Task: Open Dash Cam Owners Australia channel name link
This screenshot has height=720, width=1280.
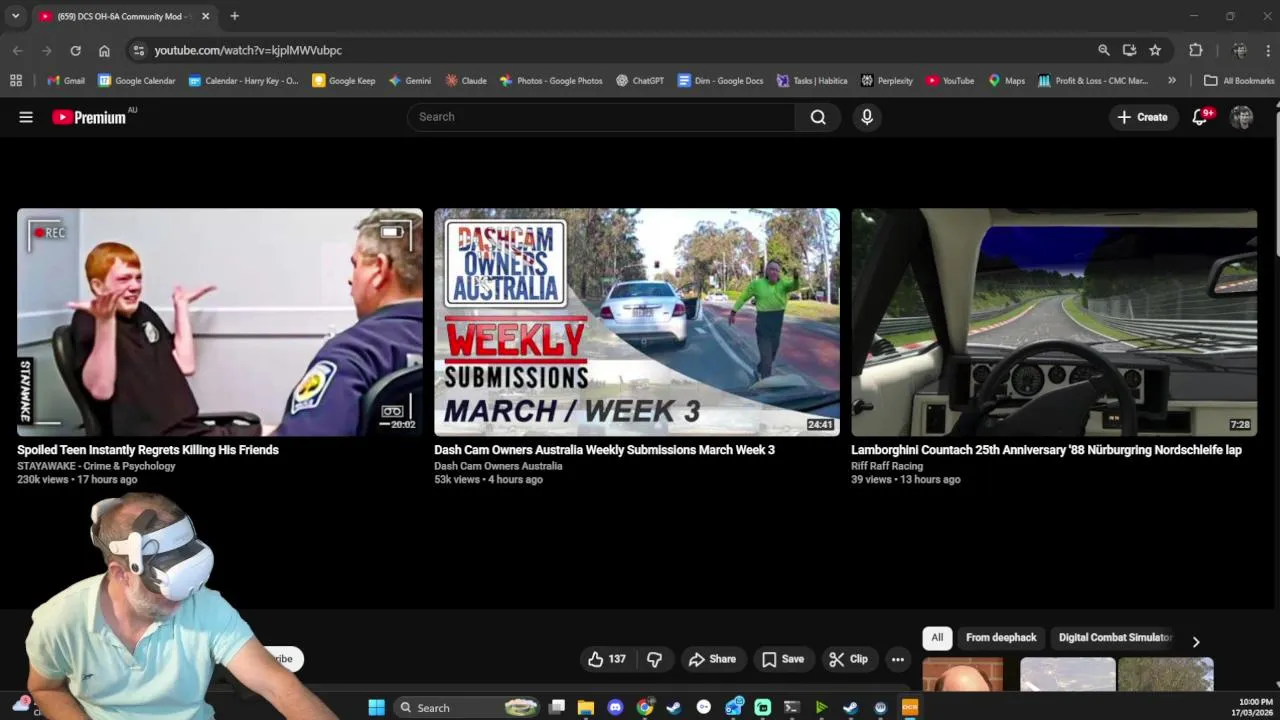Action: pos(498,466)
